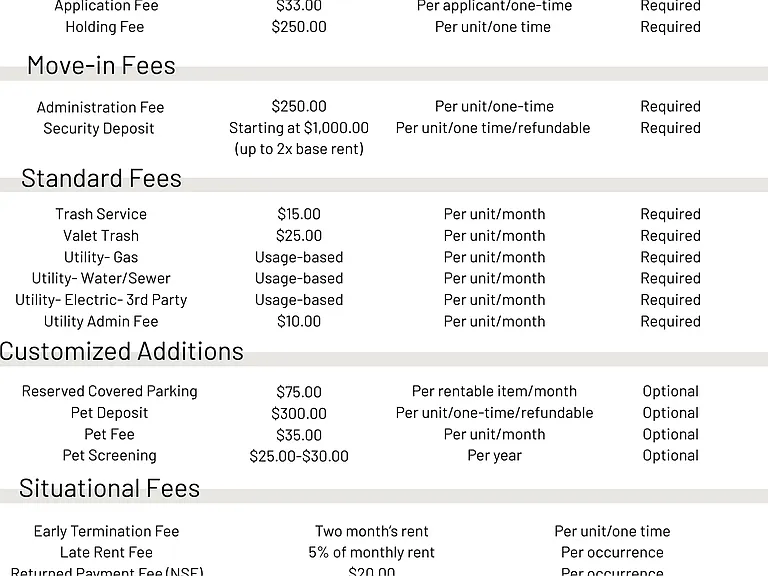Select the Per rentable item/month text
The image size is (768, 576).
coord(494,391)
